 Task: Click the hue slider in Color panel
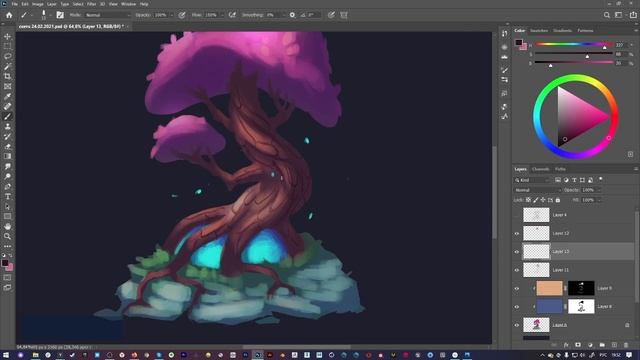pos(573,44)
